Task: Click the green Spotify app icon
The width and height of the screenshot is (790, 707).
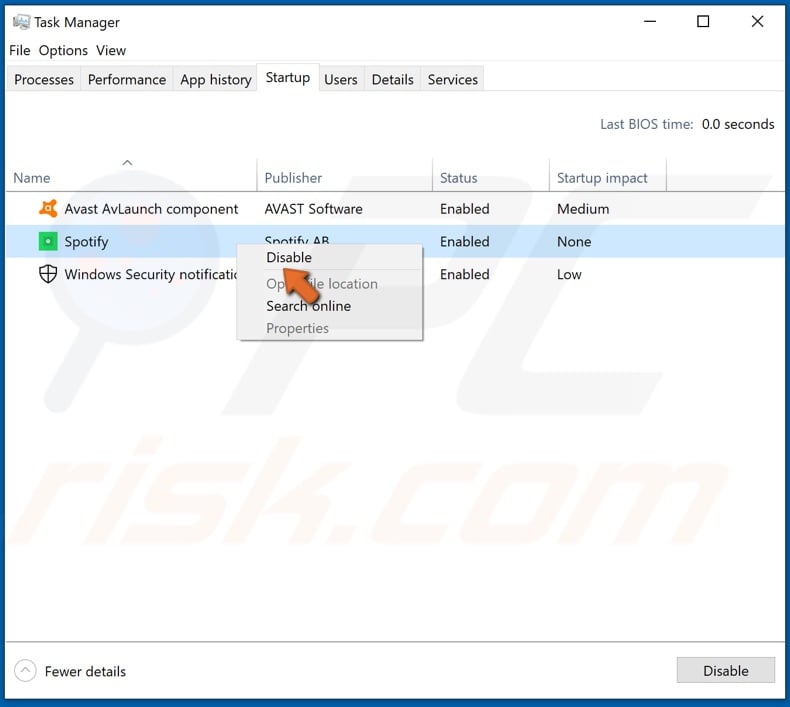Action: click(48, 241)
